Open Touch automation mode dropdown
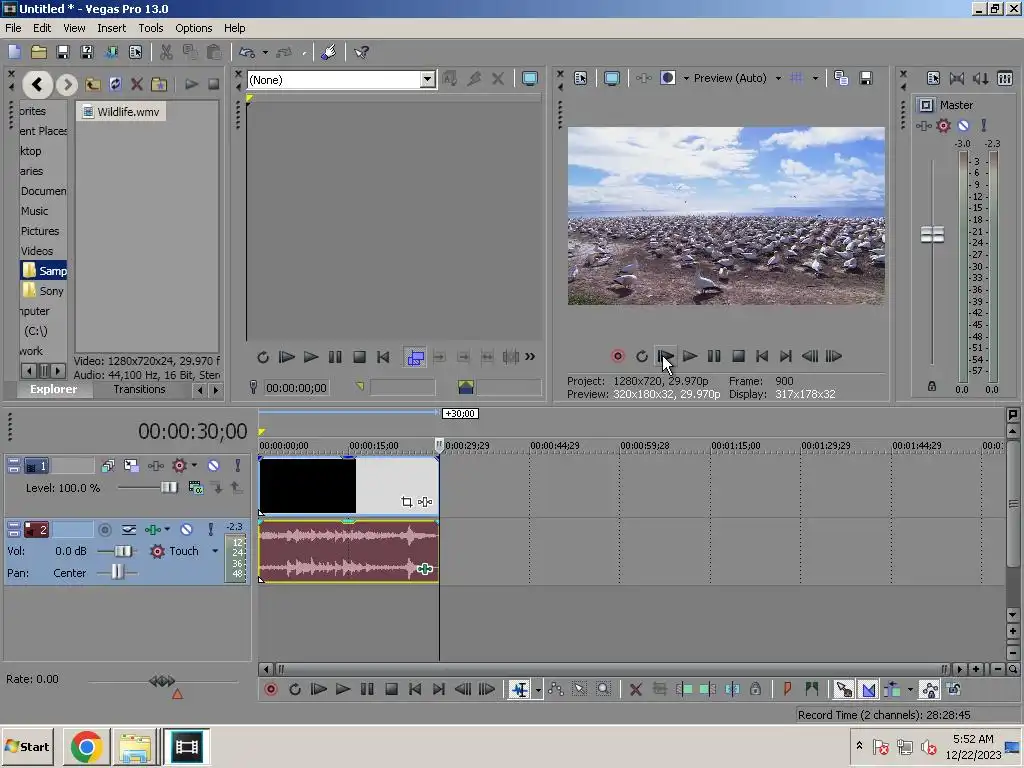 215,551
